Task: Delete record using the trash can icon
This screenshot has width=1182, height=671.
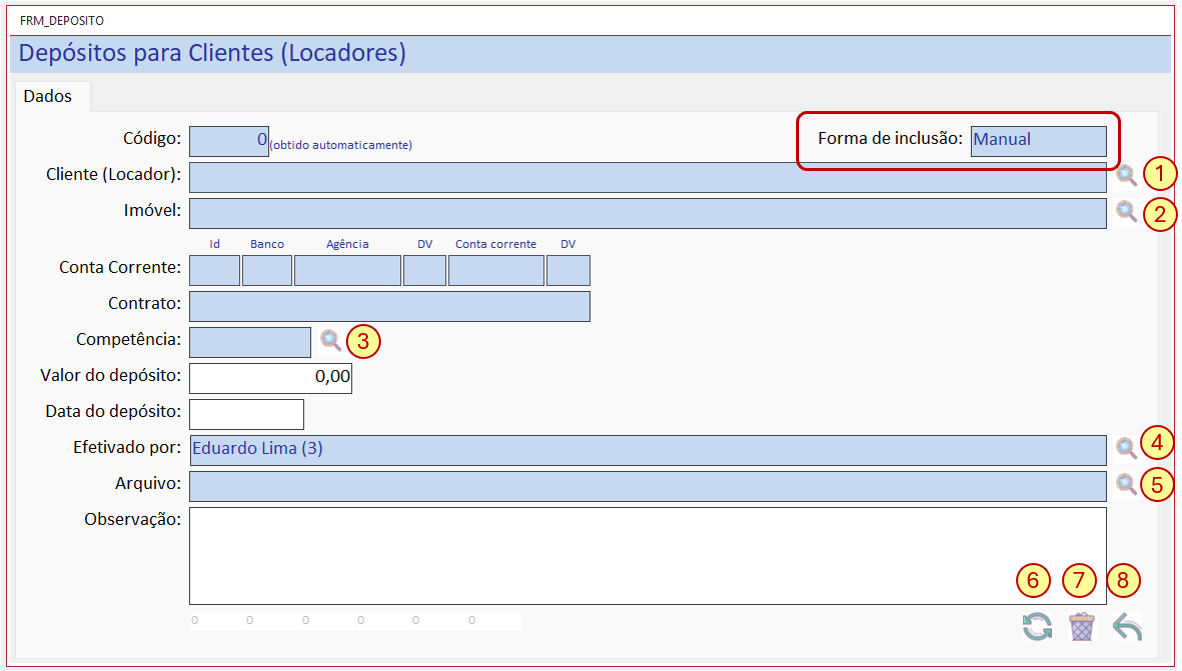Action: [x=1082, y=627]
